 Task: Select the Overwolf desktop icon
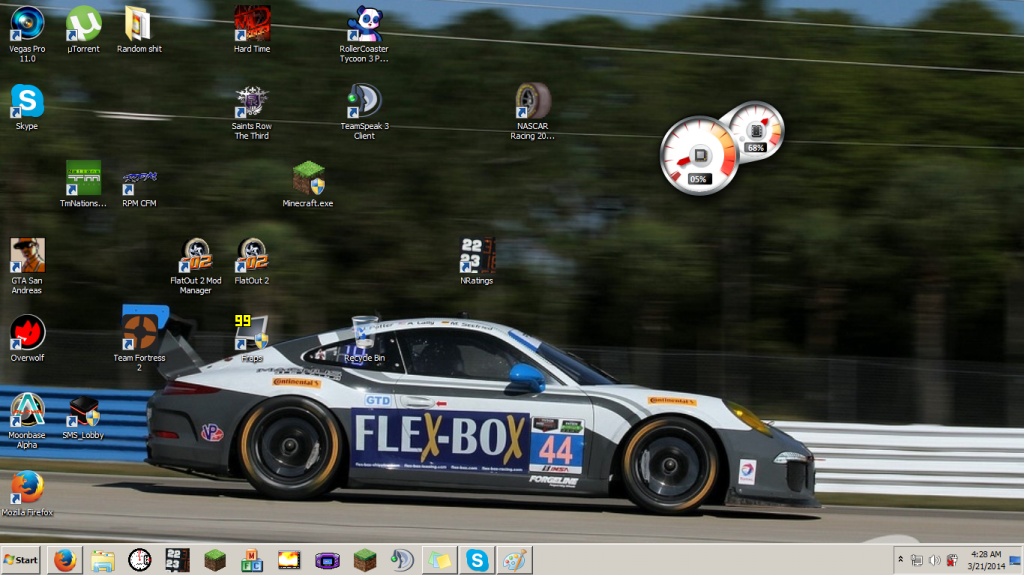27,338
